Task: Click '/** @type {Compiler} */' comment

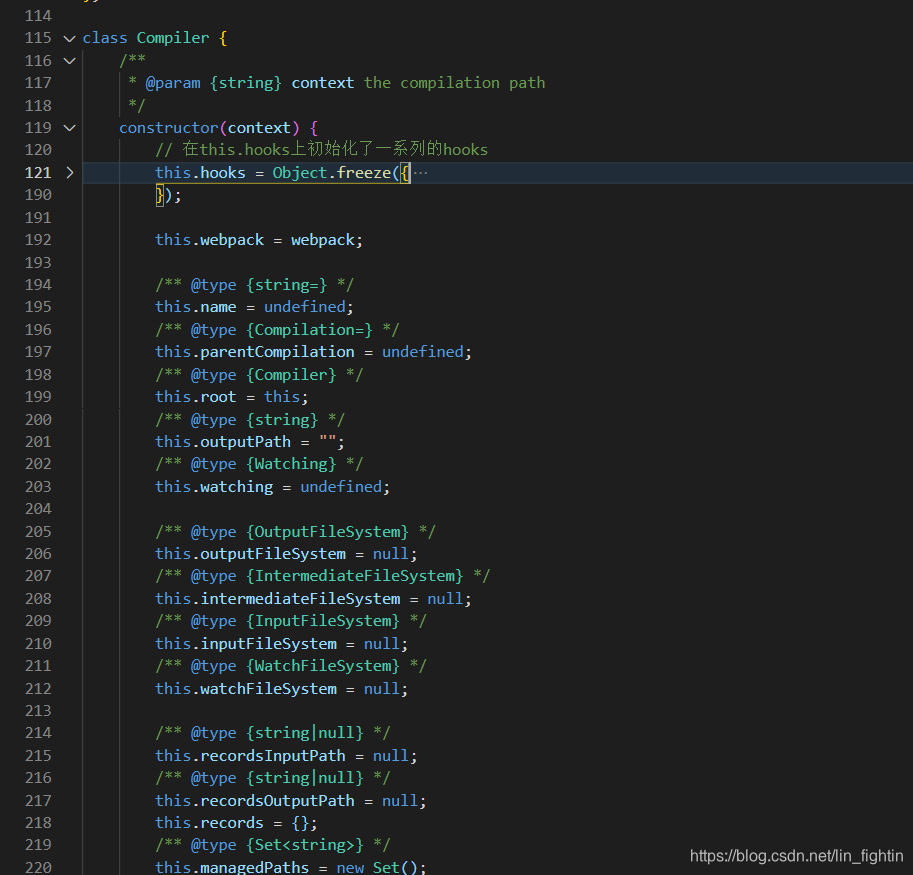Action: click(259, 374)
